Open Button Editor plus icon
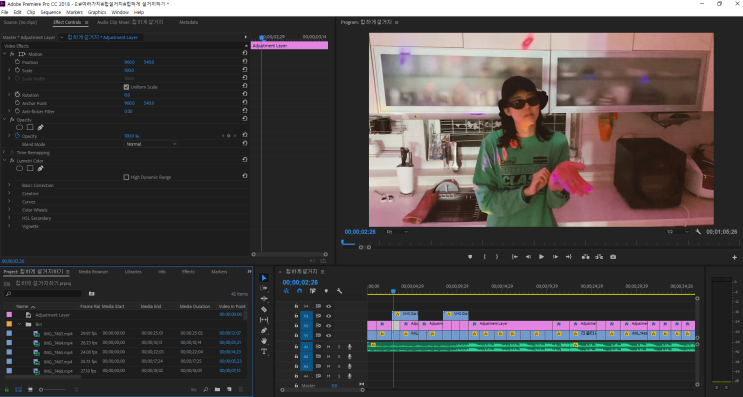Screen dimensions: 743x397 [734, 257]
